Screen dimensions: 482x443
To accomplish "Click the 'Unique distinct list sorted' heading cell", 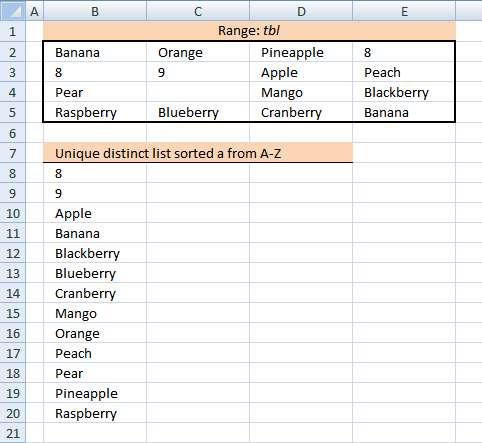I will point(198,153).
